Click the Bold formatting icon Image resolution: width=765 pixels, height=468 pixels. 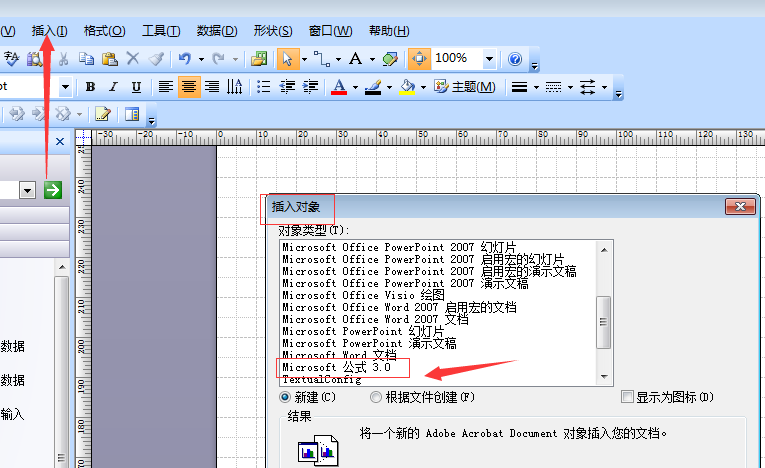click(90, 87)
